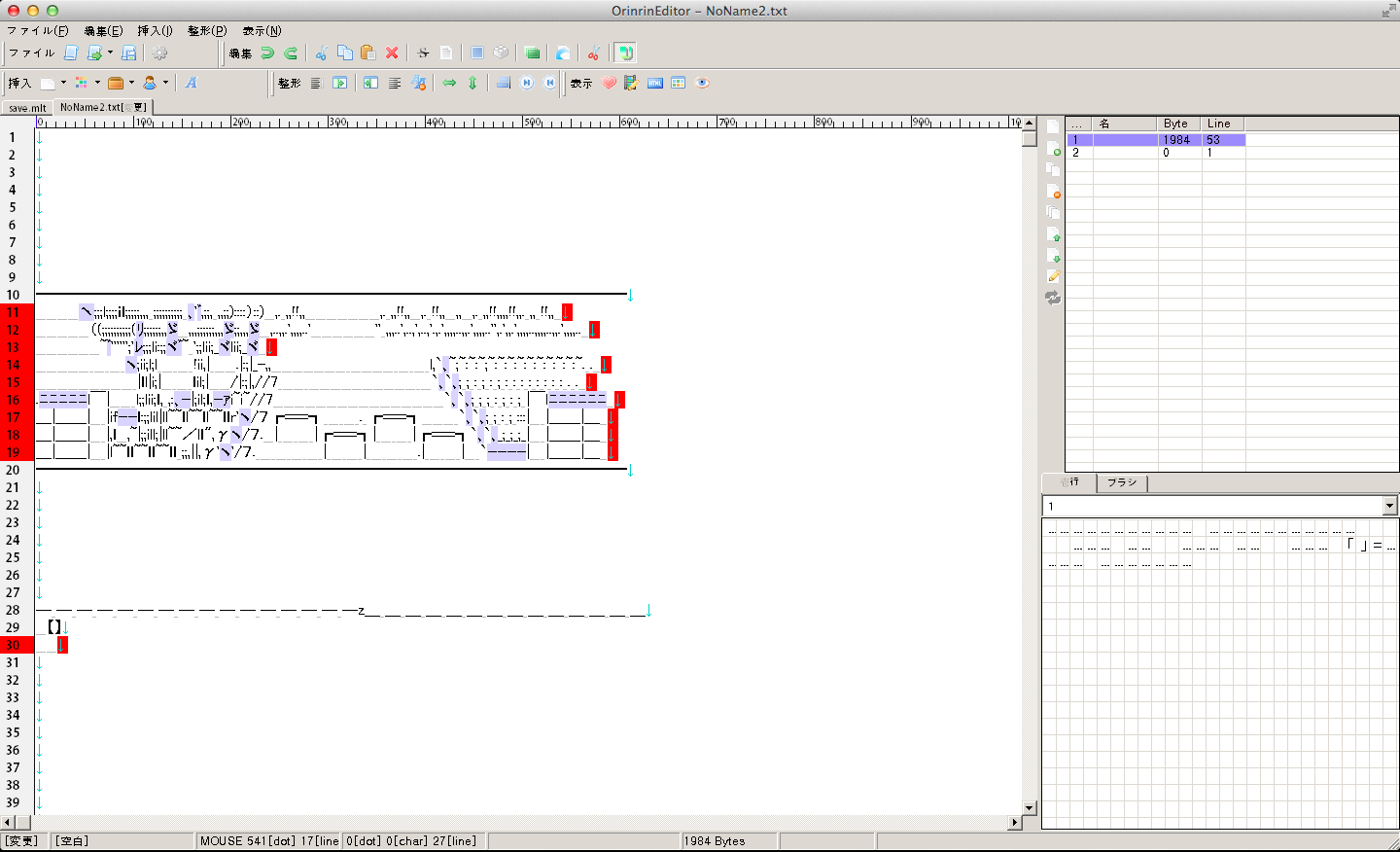
Task: Click the HTML export icon
Action: [x=655, y=84]
